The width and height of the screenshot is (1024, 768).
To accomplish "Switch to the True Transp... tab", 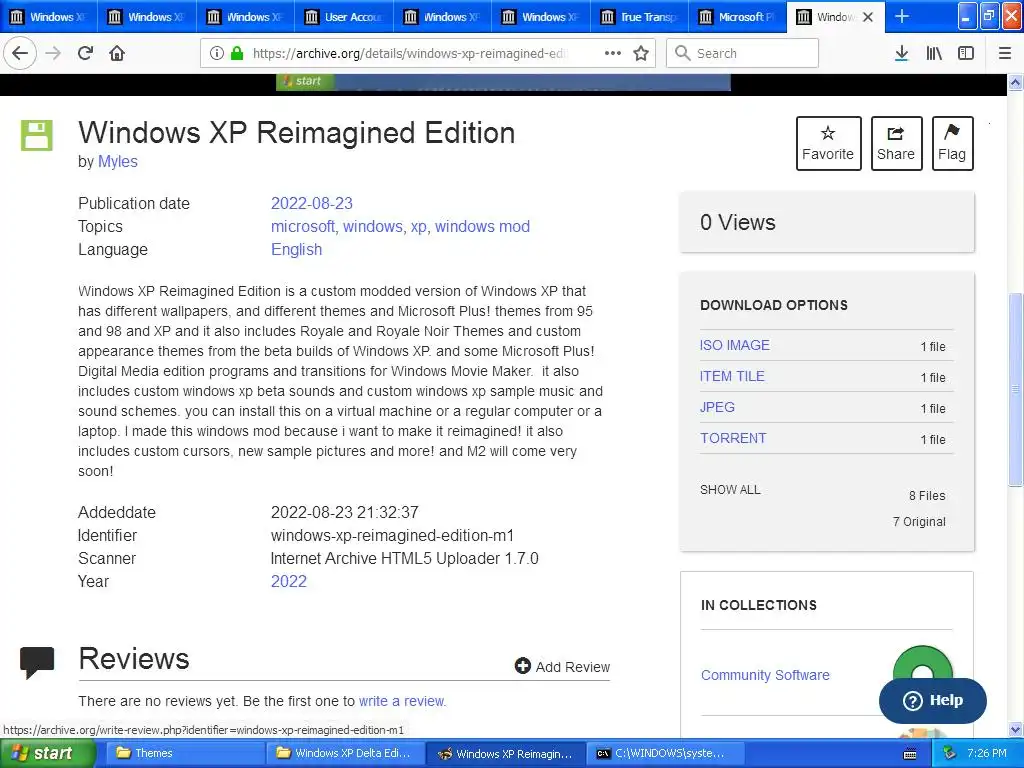I will point(639,16).
